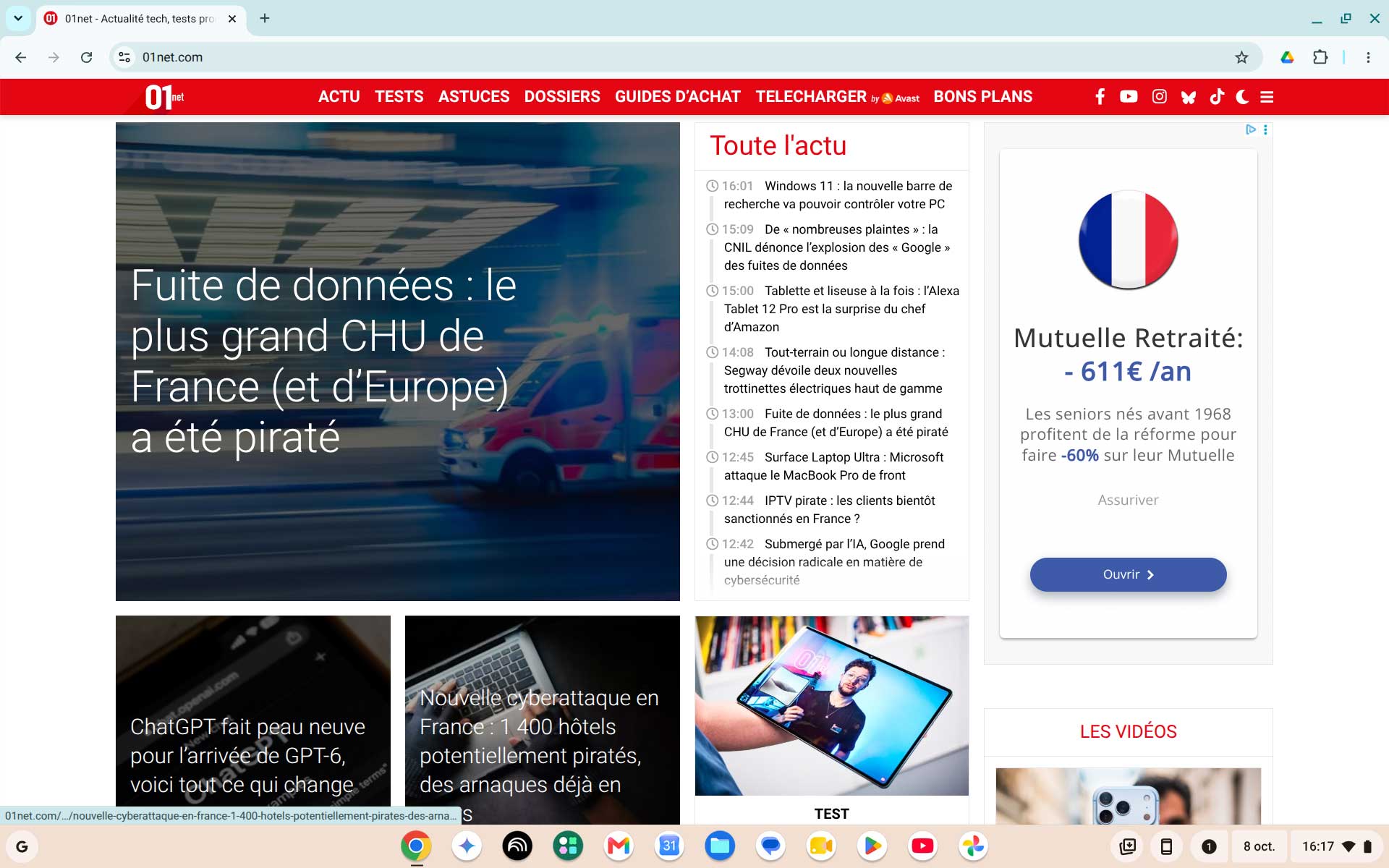This screenshot has width=1389, height=868.
Task: Open the DOSSIERS menu item
Action: [x=562, y=97]
